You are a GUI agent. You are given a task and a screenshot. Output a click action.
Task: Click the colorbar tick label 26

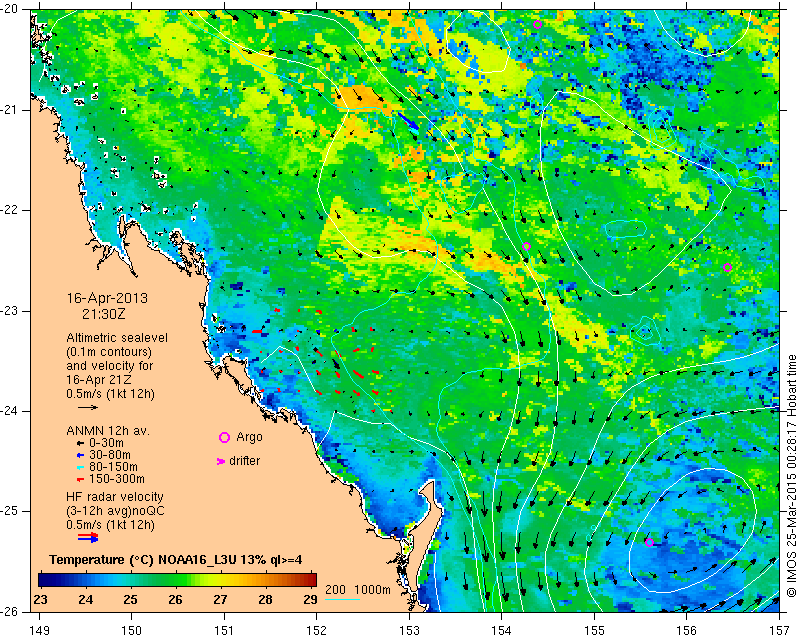point(175,600)
